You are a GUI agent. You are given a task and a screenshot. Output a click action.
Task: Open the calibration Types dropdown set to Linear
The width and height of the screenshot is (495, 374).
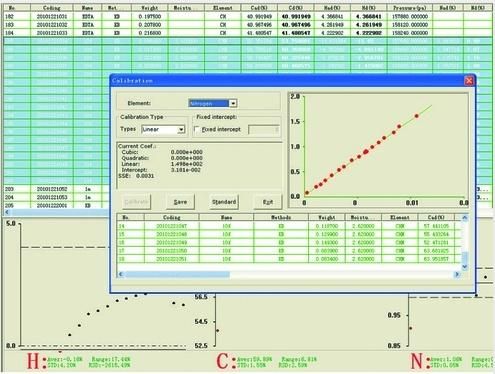(x=181, y=129)
